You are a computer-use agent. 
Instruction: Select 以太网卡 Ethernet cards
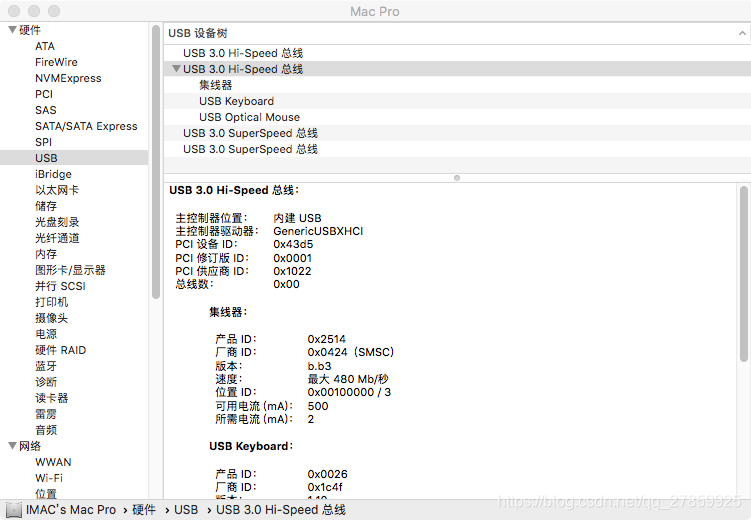pos(57,190)
